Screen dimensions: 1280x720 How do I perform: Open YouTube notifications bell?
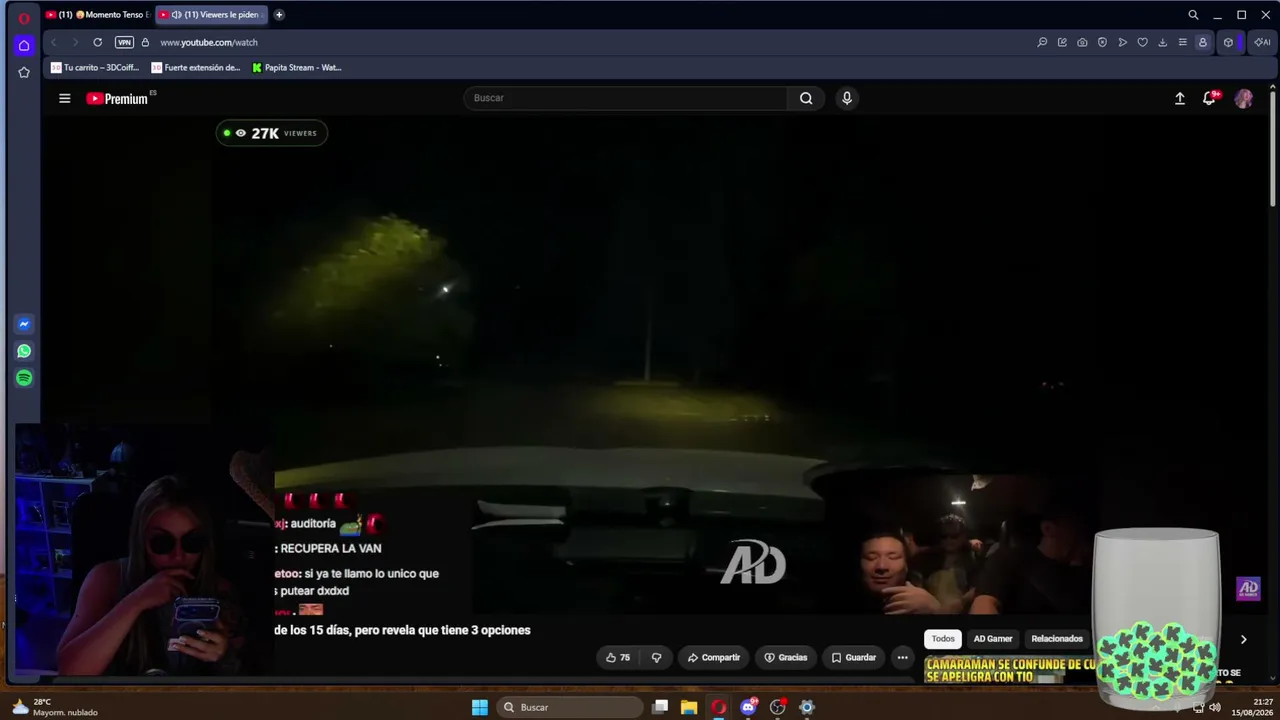click(1209, 98)
